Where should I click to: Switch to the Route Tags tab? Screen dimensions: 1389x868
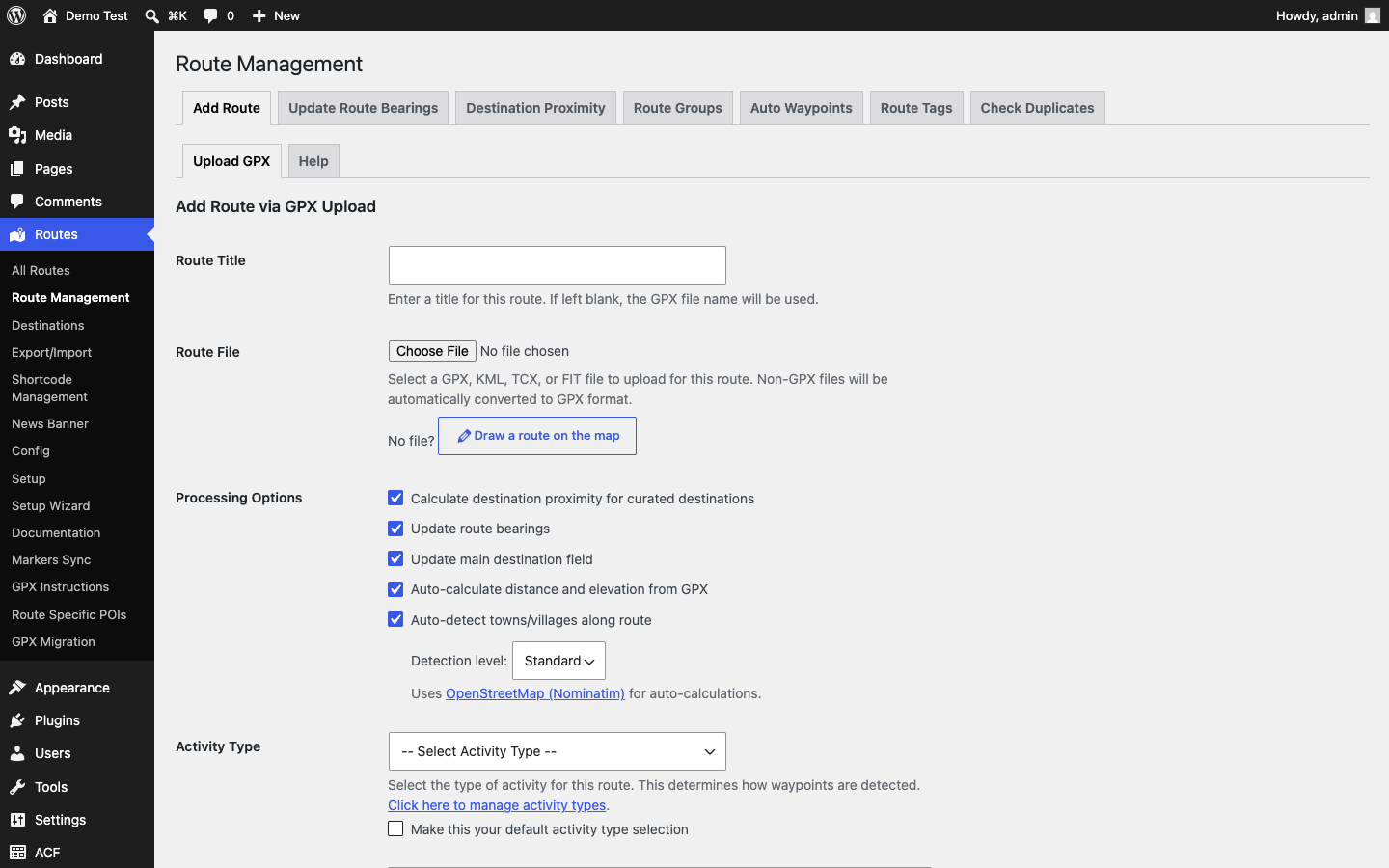[916, 108]
